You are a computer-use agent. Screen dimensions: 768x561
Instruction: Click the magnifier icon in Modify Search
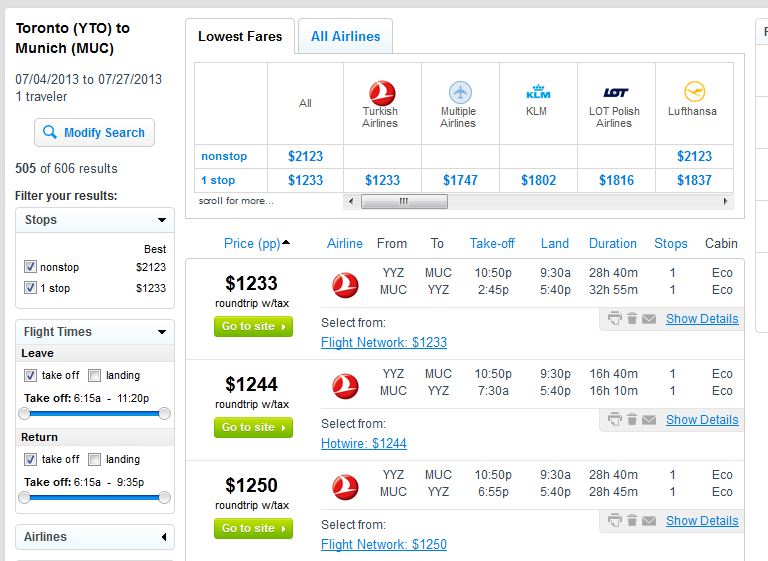pos(49,132)
